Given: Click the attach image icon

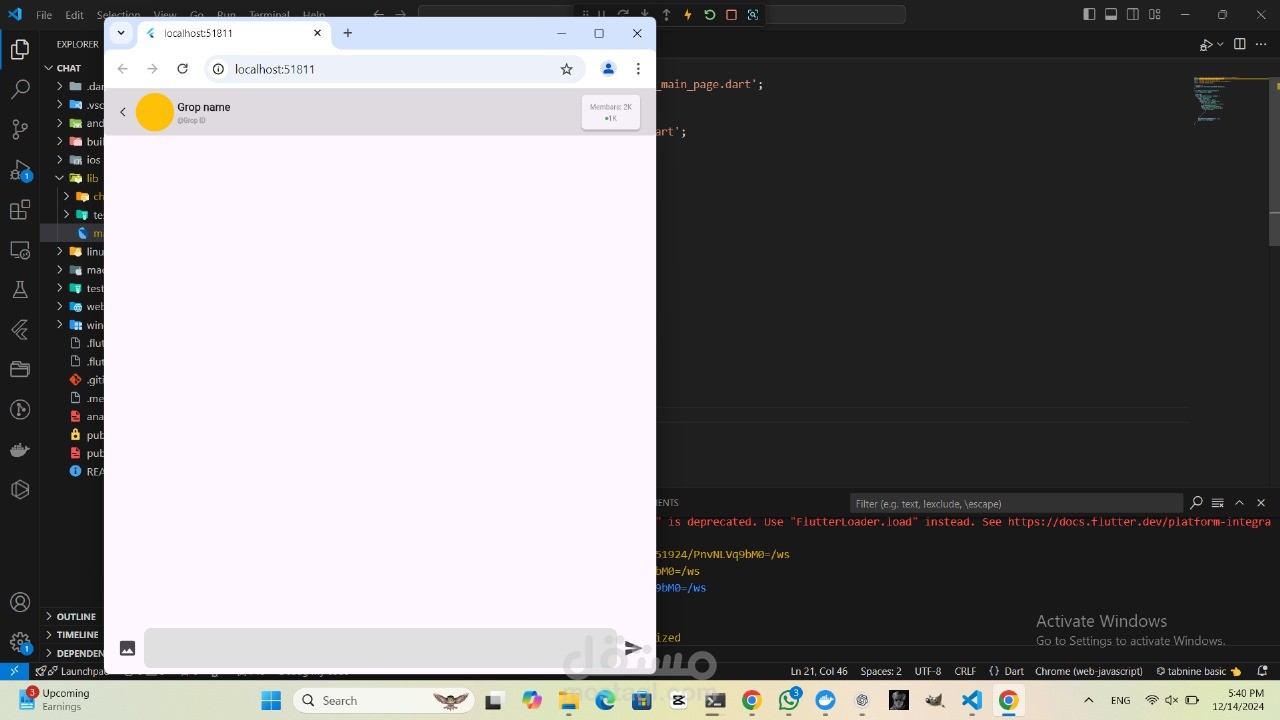Looking at the screenshot, I should coord(127,648).
